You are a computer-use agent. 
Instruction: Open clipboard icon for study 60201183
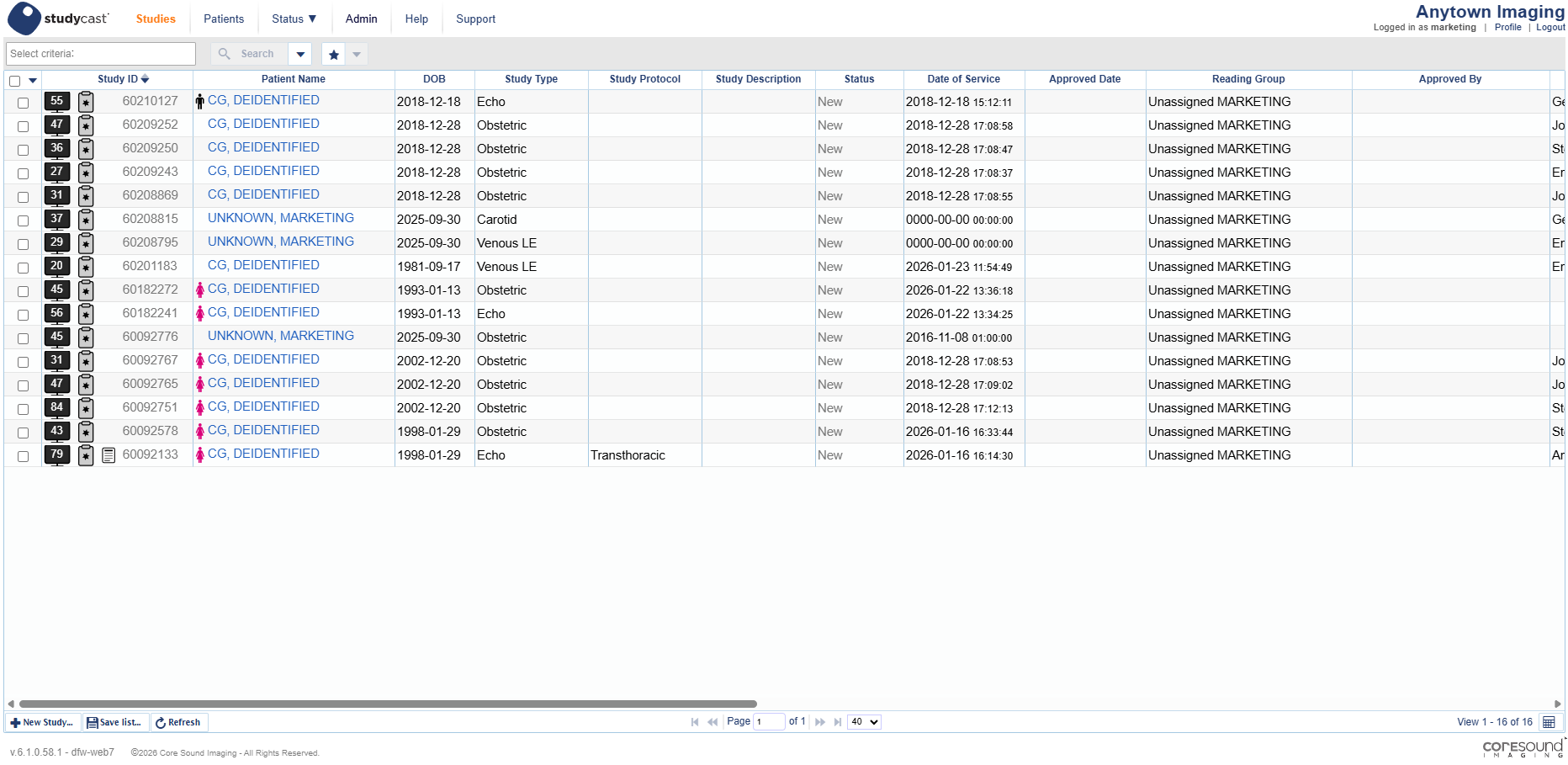[86, 267]
